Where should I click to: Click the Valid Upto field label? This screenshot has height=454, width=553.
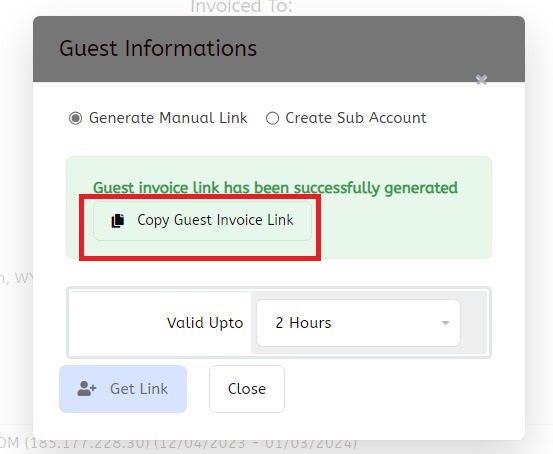point(205,323)
